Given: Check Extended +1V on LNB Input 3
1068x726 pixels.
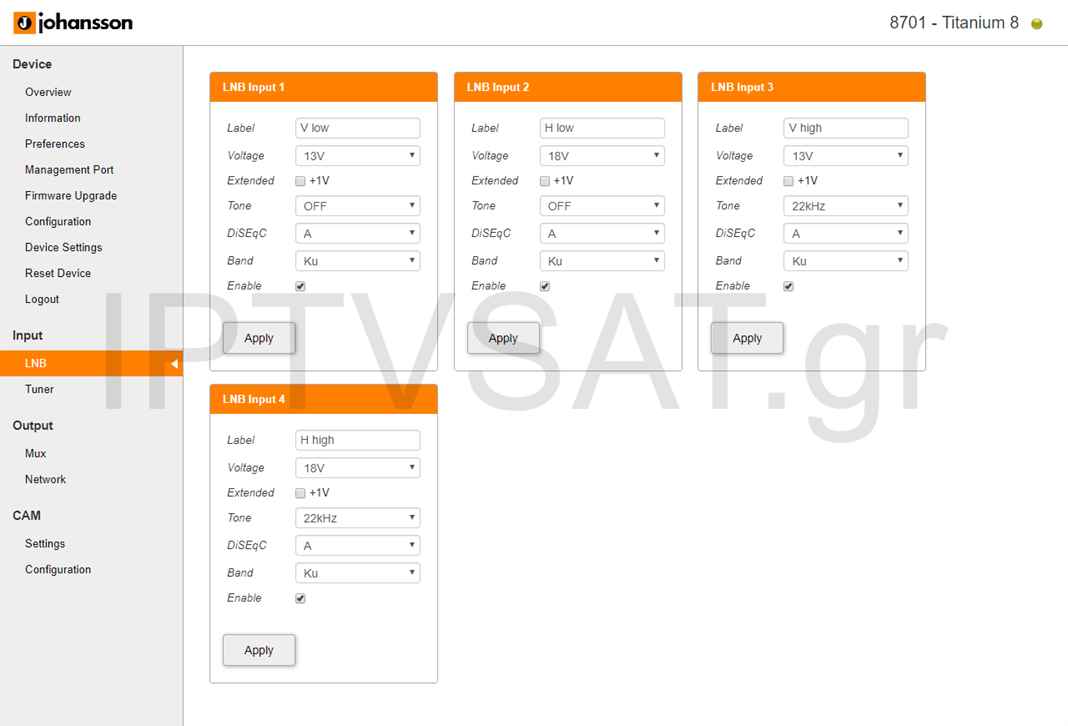Looking at the screenshot, I should (789, 181).
